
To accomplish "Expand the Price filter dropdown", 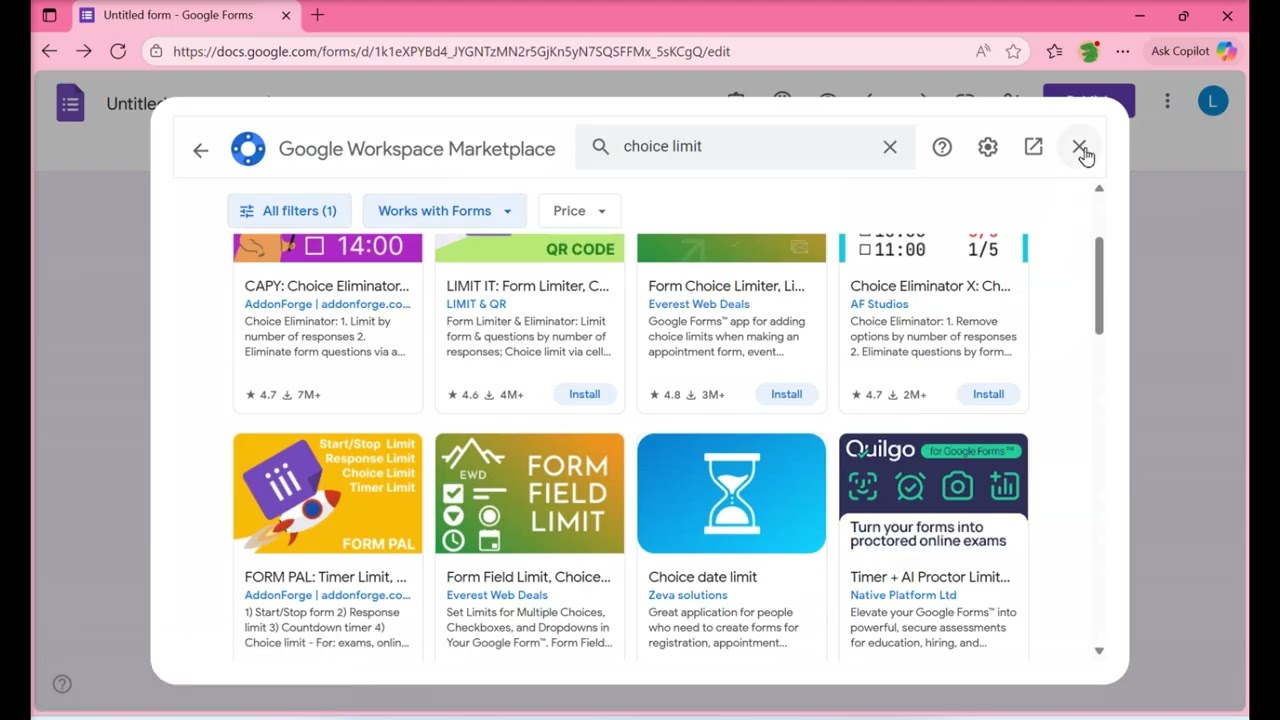I will (x=580, y=211).
